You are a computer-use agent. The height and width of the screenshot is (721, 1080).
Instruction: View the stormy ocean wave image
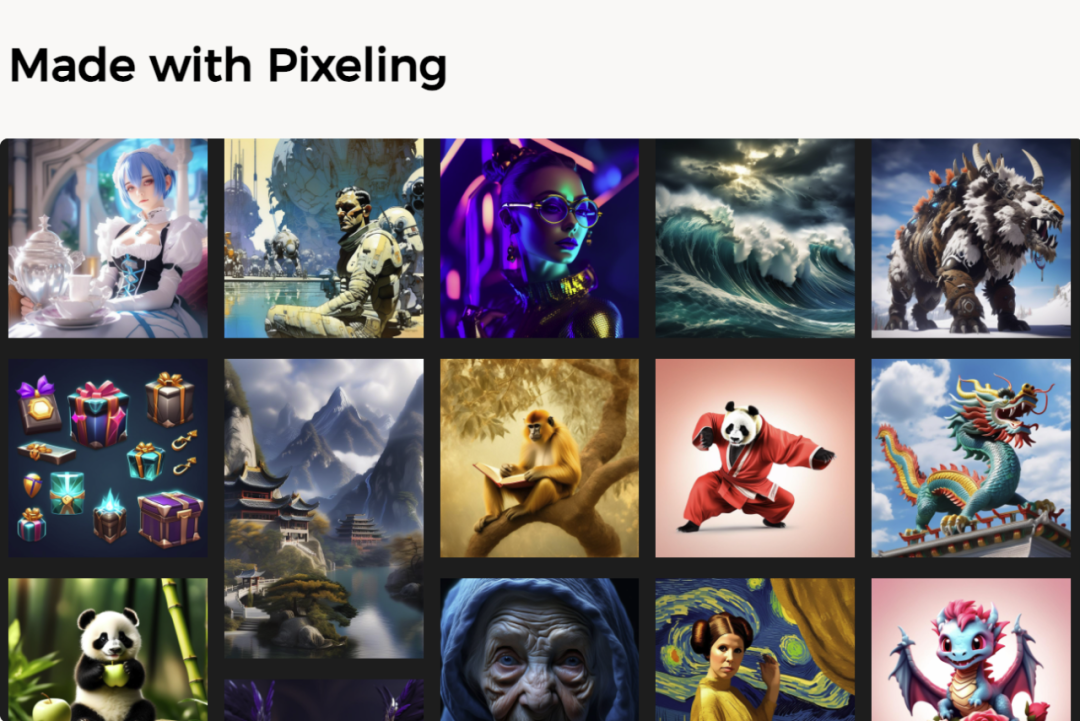[x=755, y=238]
